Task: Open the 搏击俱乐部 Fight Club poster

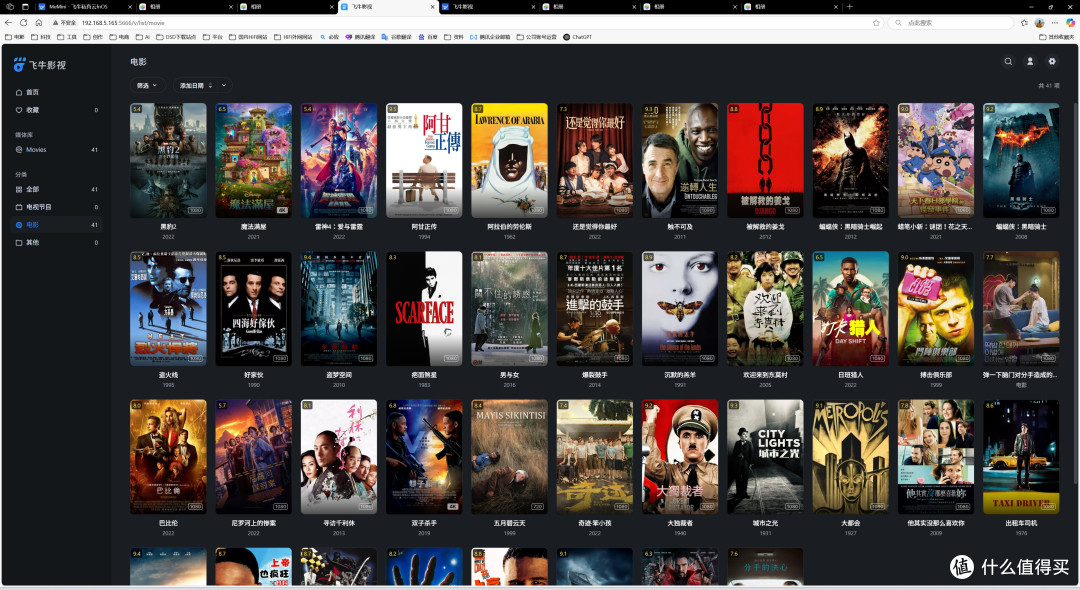Action: tap(936, 308)
